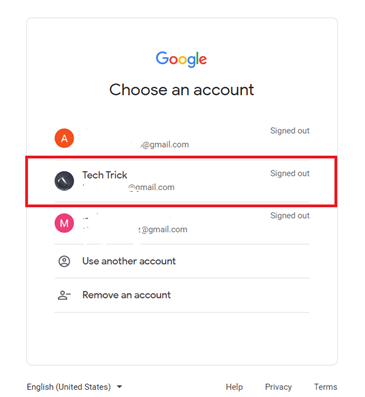Click the Google logo

(181, 60)
